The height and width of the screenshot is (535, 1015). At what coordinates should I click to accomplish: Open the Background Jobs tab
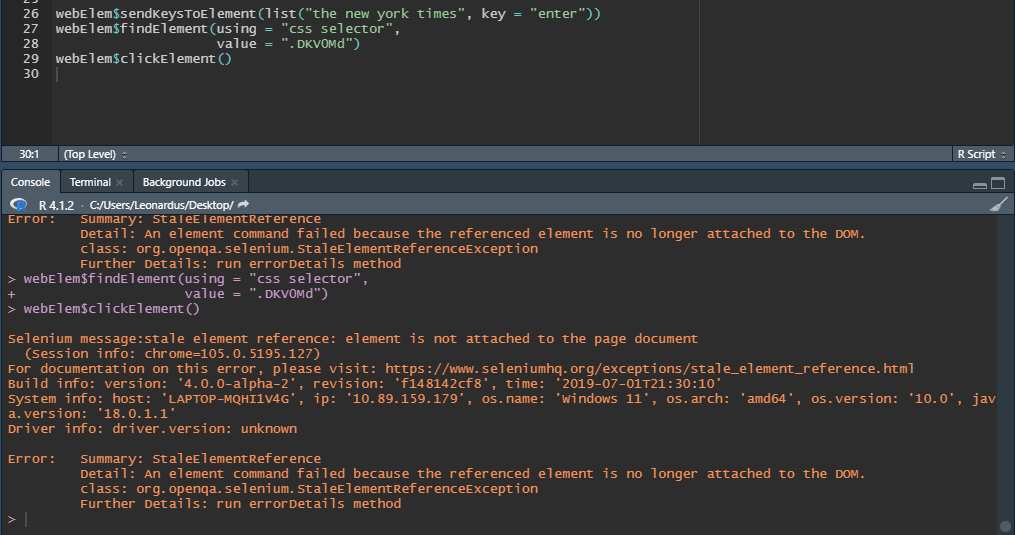tap(184, 182)
